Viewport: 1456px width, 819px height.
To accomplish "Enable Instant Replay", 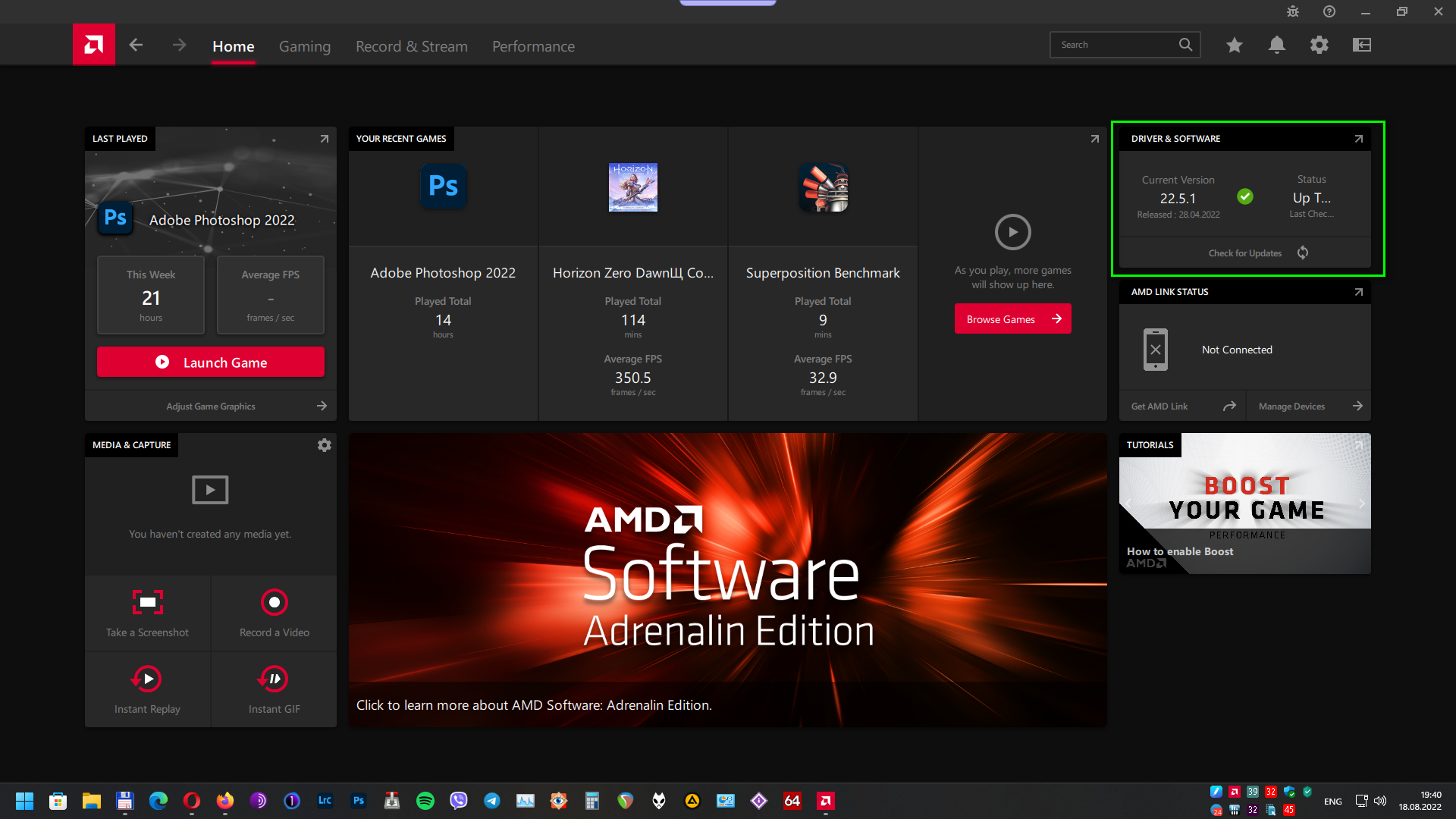I will click(148, 679).
